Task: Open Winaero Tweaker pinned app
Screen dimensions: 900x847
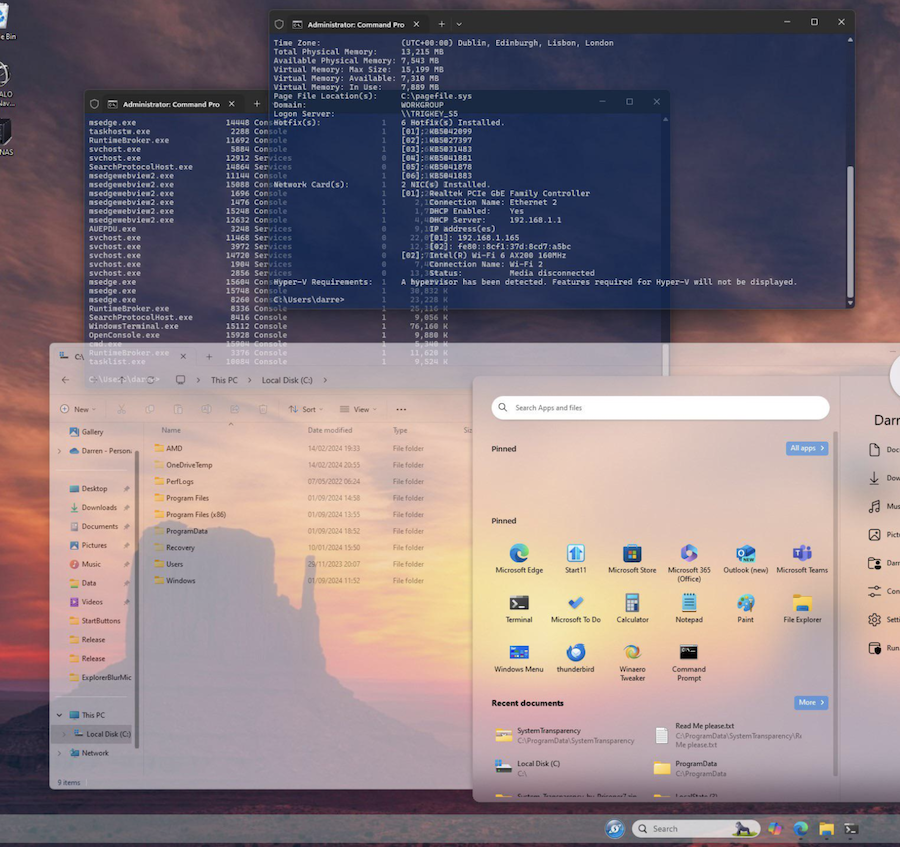Action: click(x=632, y=662)
